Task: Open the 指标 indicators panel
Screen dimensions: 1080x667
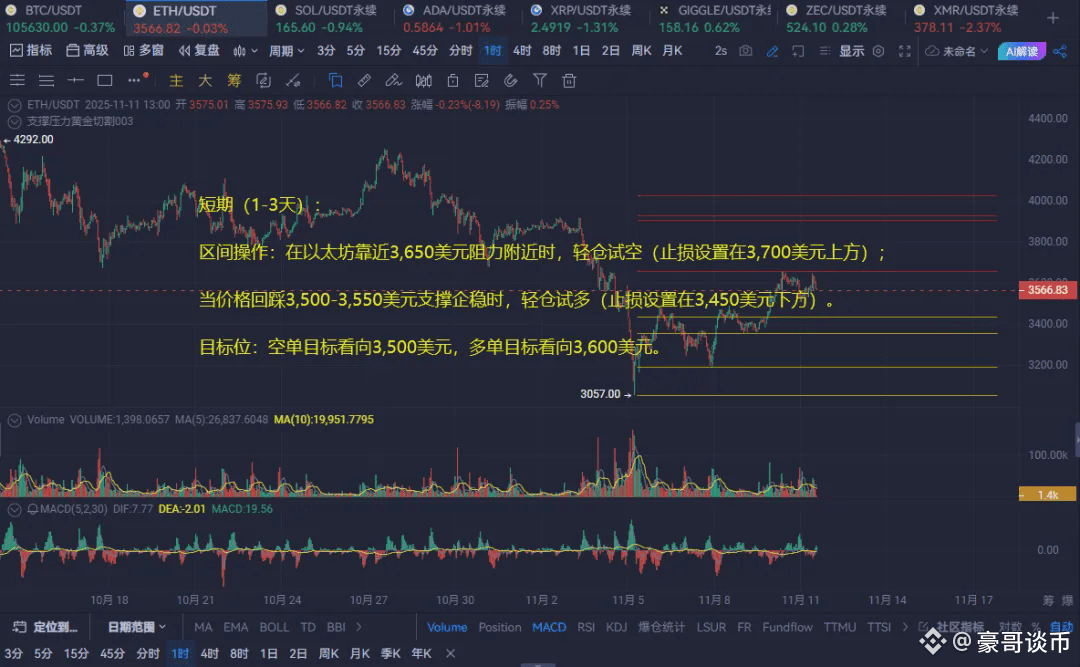Action: pyautogui.click(x=37, y=51)
